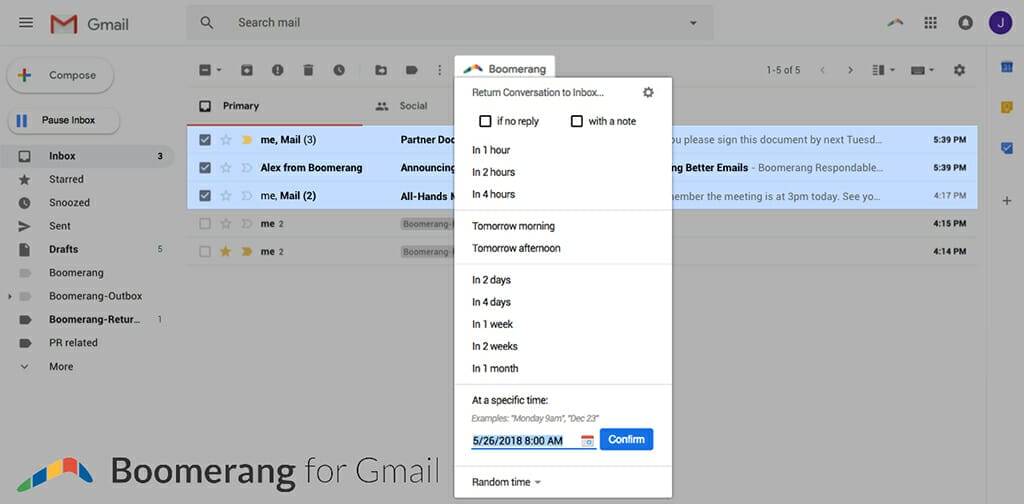Click the Gmail logo
1024x504 pixels.
pos(89,24)
